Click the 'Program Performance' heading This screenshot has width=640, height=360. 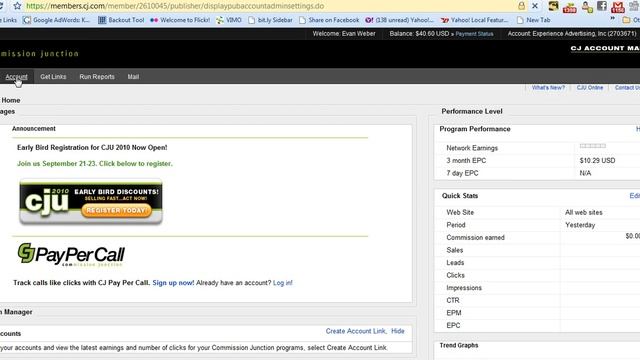pos(475,129)
